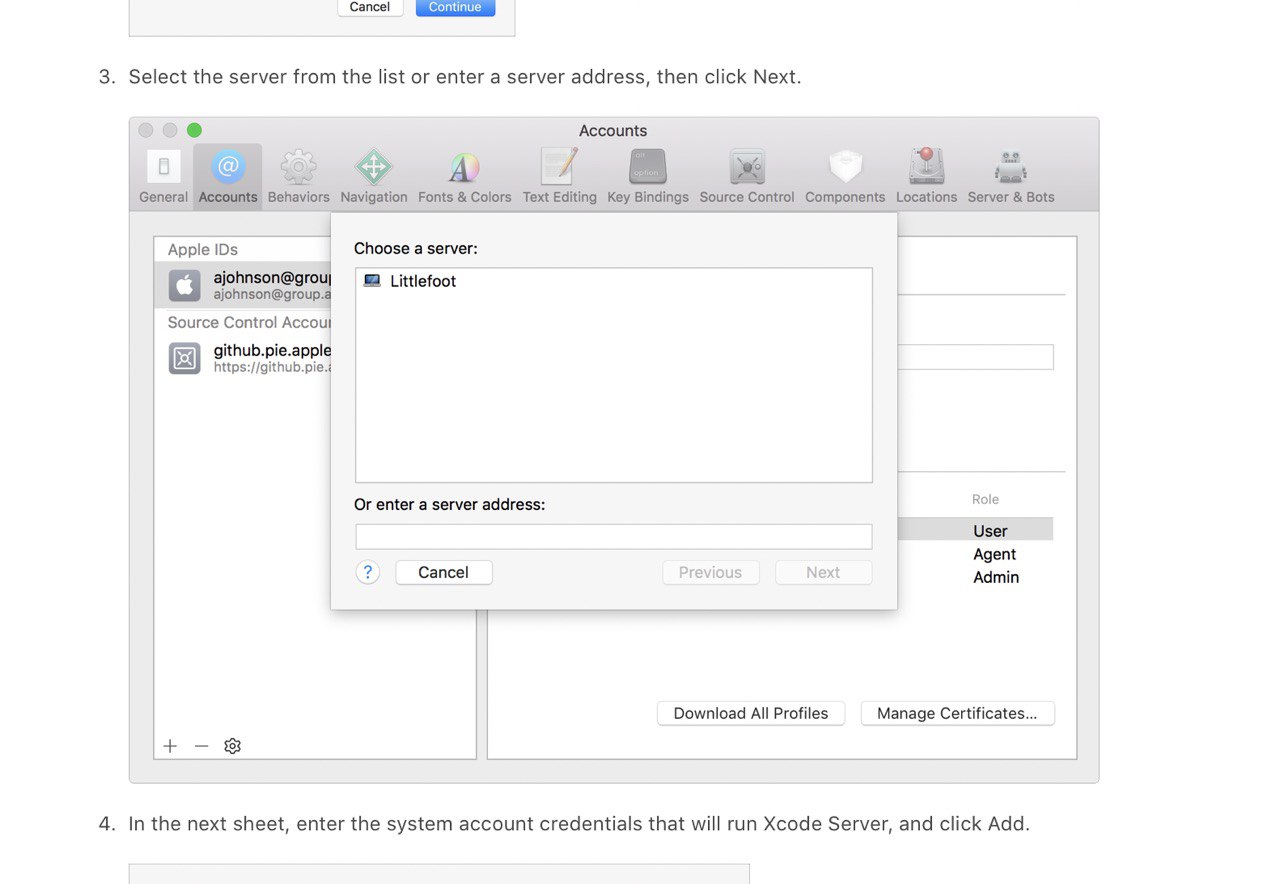Open the Source Control pane

tap(747, 177)
